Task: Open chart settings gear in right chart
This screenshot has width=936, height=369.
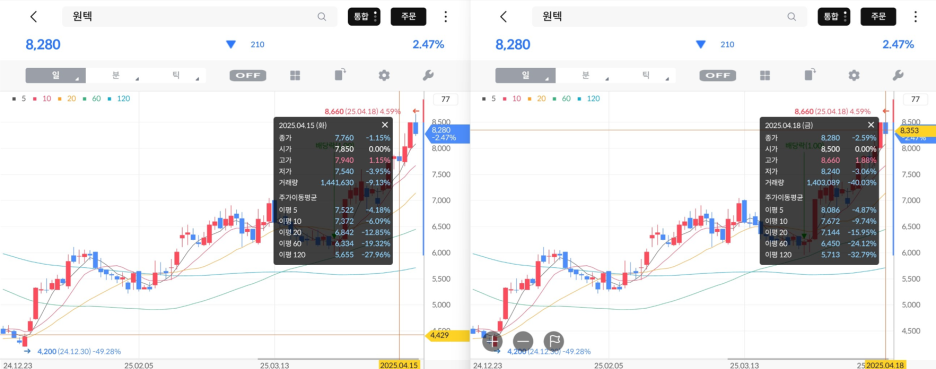Action: click(854, 75)
